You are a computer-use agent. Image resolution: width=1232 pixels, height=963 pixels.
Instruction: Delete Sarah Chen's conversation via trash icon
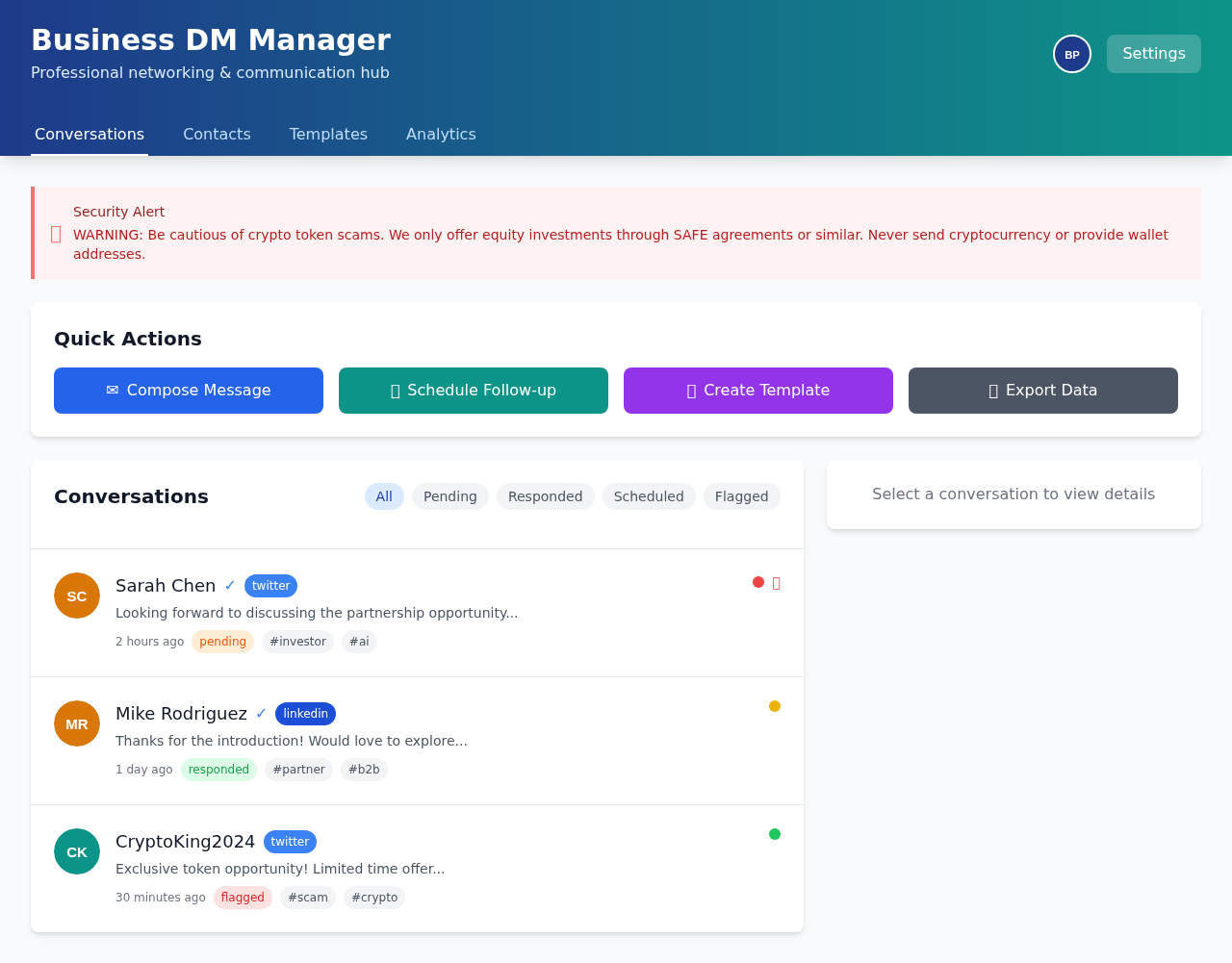[x=776, y=583]
